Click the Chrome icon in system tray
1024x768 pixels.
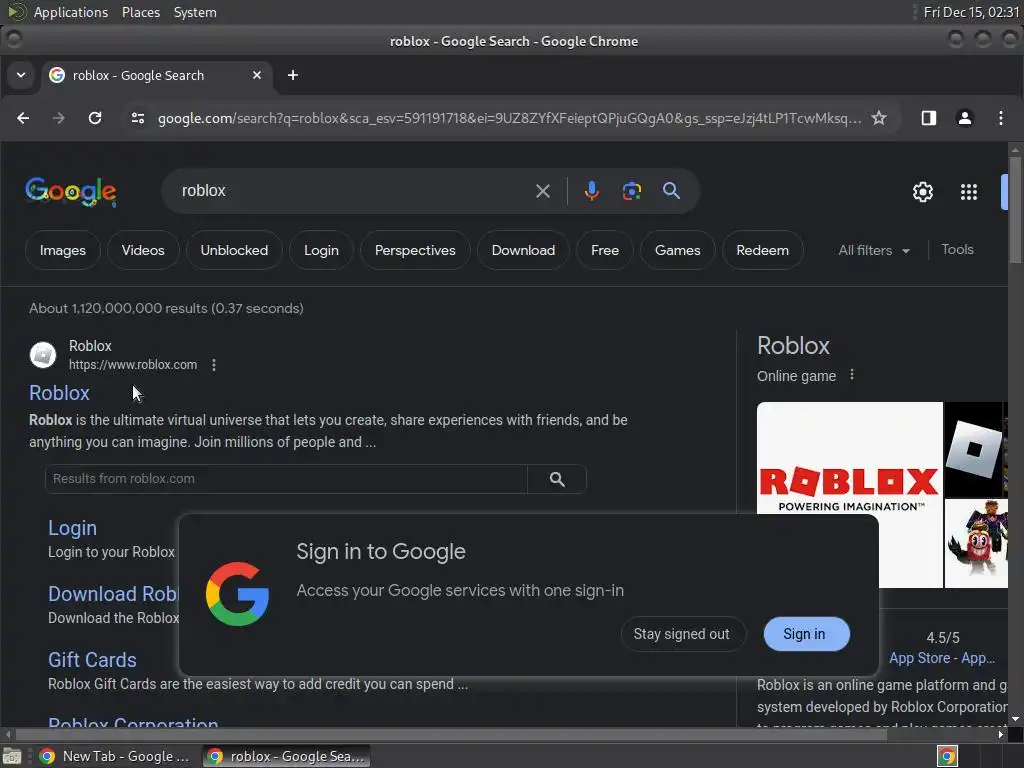947,756
